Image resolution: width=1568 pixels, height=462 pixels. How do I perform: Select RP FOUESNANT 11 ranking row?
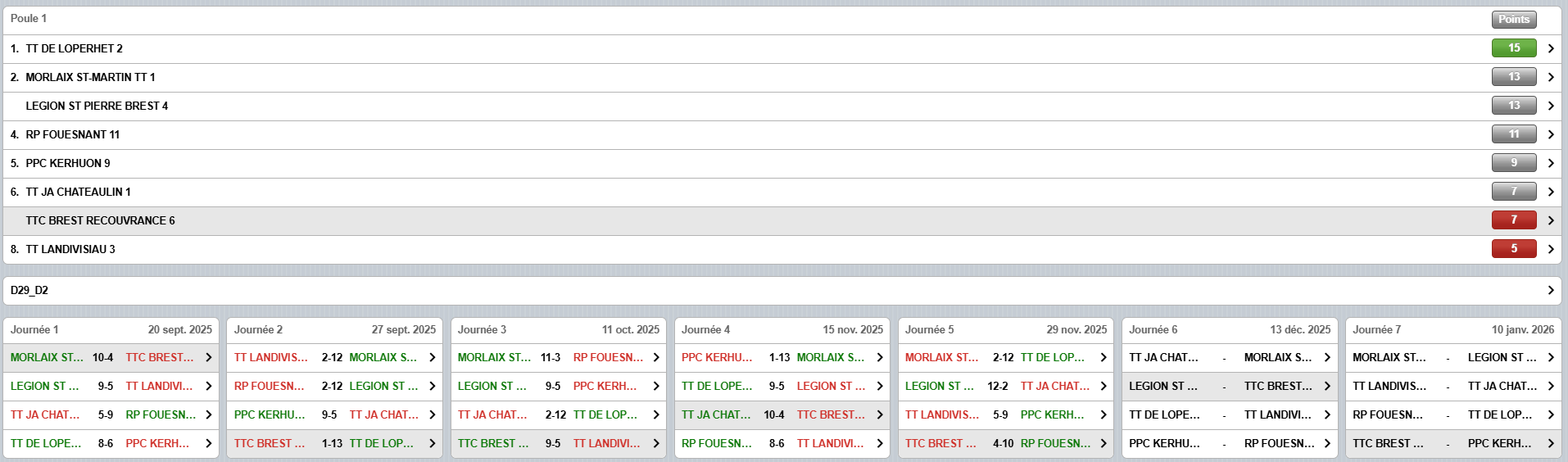point(72,134)
